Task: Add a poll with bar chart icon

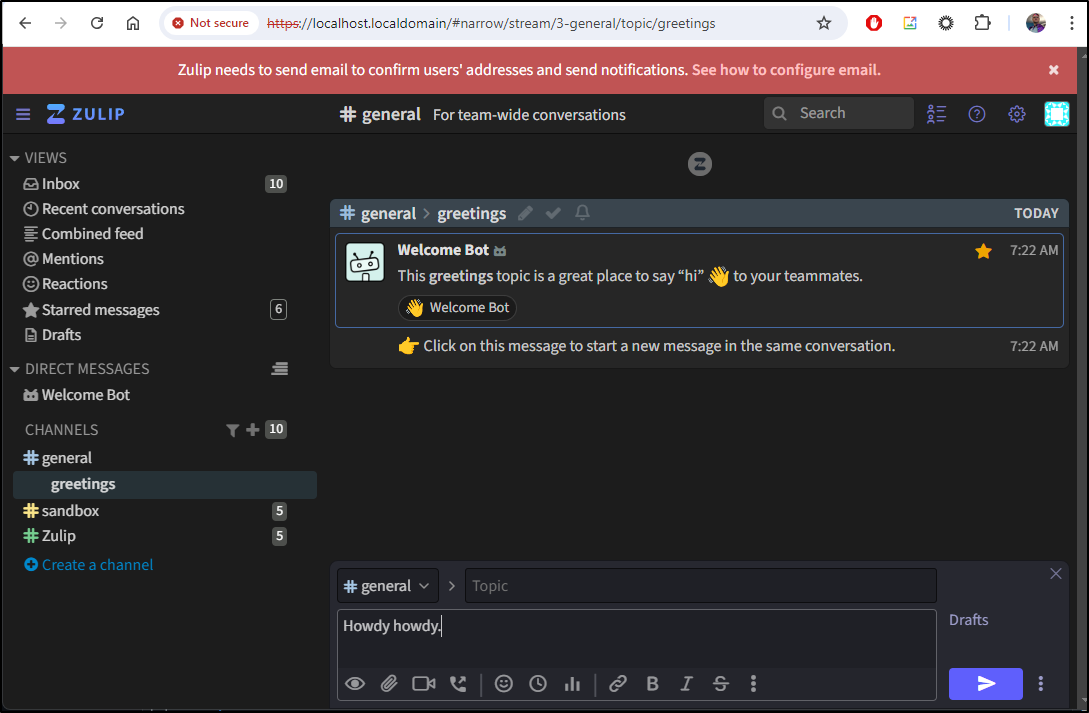Action: pyautogui.click(x=572, y=684)
